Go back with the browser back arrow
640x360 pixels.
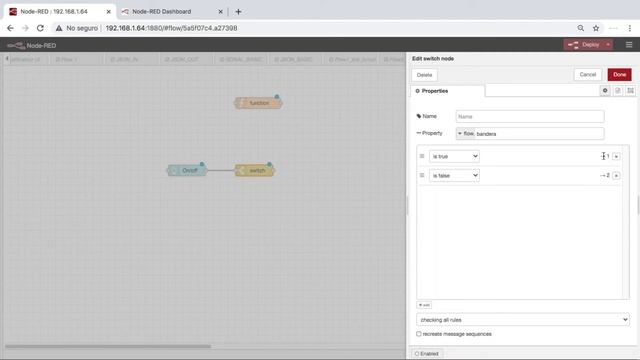(x=10, y=28)
